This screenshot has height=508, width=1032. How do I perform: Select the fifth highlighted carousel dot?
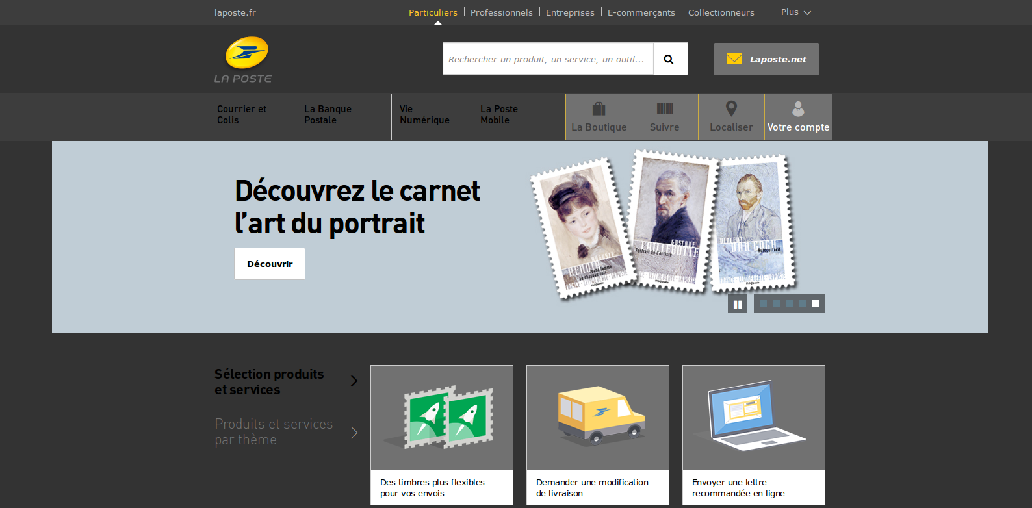point(815,303)
